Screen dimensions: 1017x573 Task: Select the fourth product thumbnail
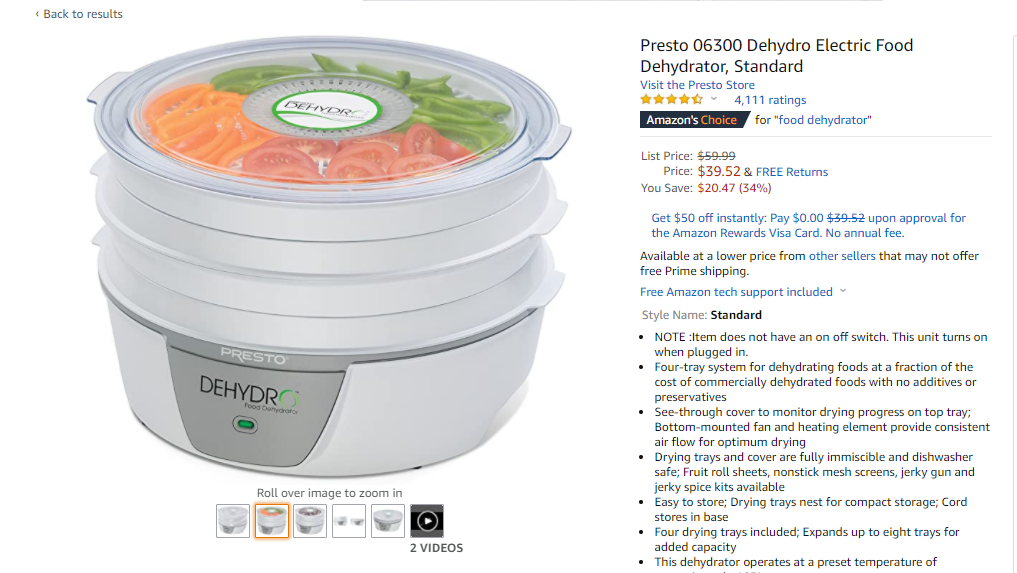point(349,520)
